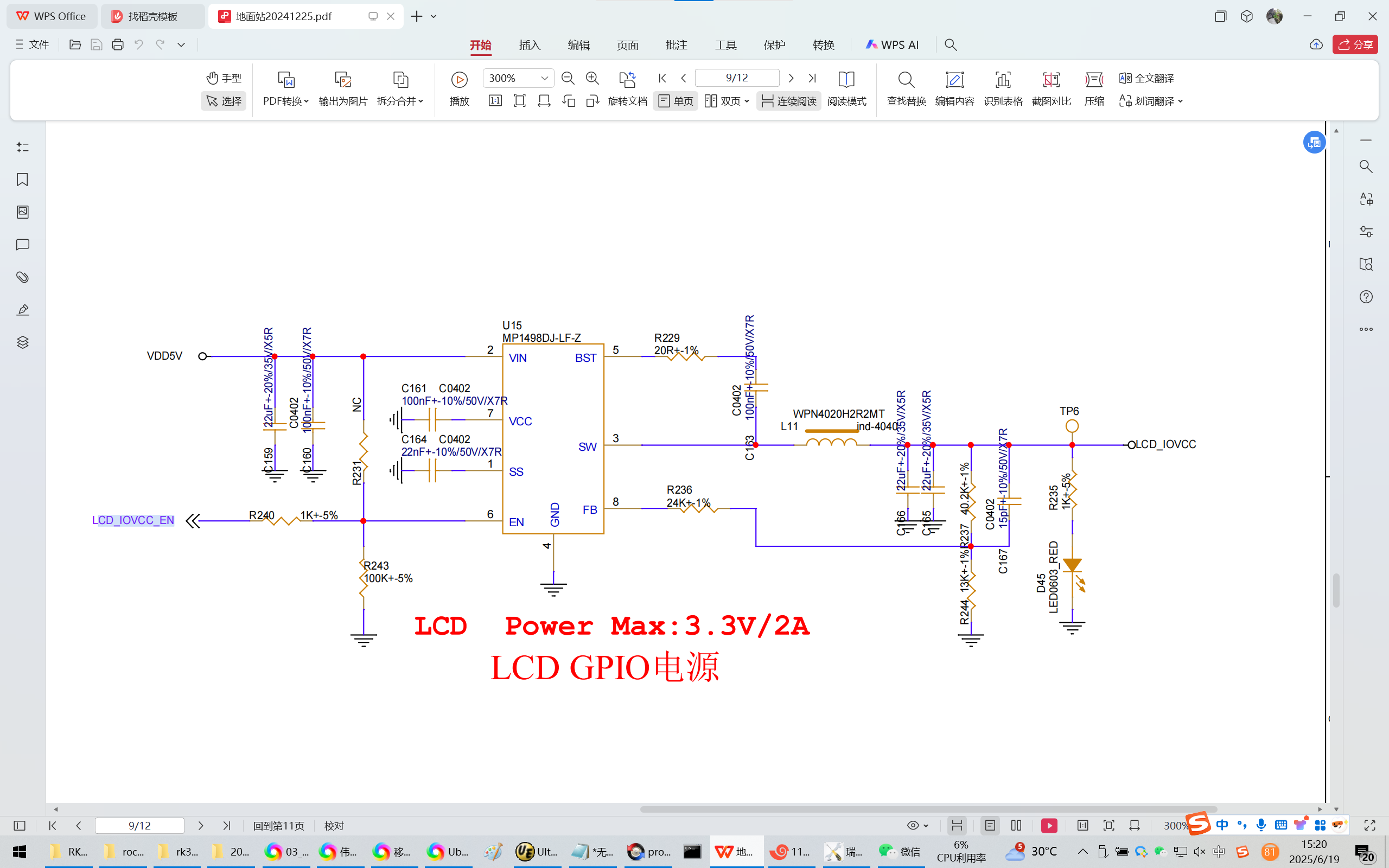Open PDF转换 dropdown
Image resolution: width=1389 pixels, height=868 pixels.
286,101
